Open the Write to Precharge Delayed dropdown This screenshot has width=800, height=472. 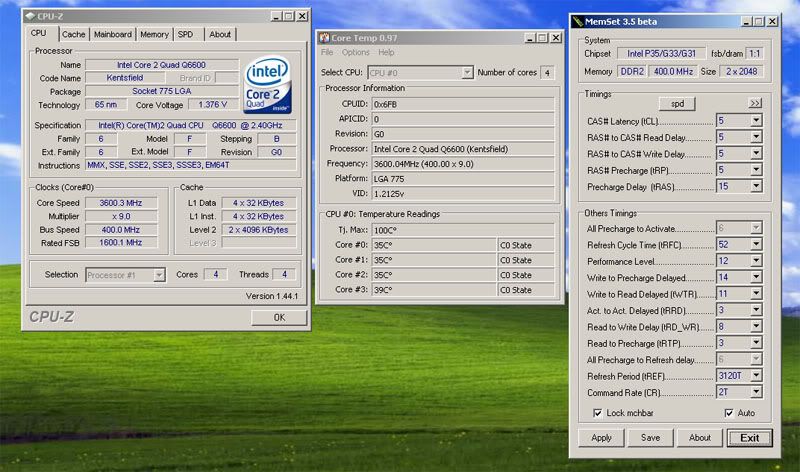point(756,277)
